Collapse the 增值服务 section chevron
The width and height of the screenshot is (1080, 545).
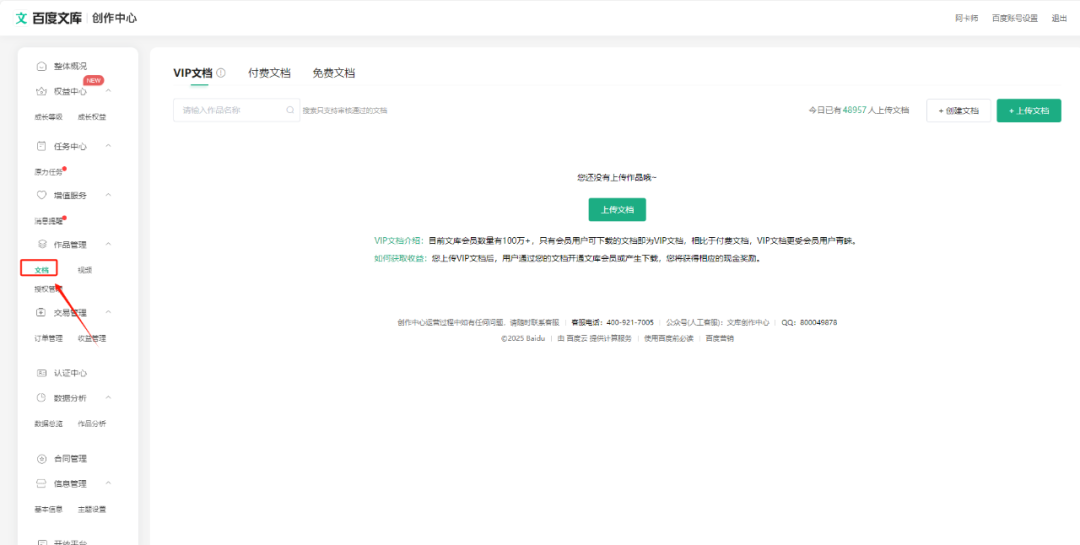[108, 195]
